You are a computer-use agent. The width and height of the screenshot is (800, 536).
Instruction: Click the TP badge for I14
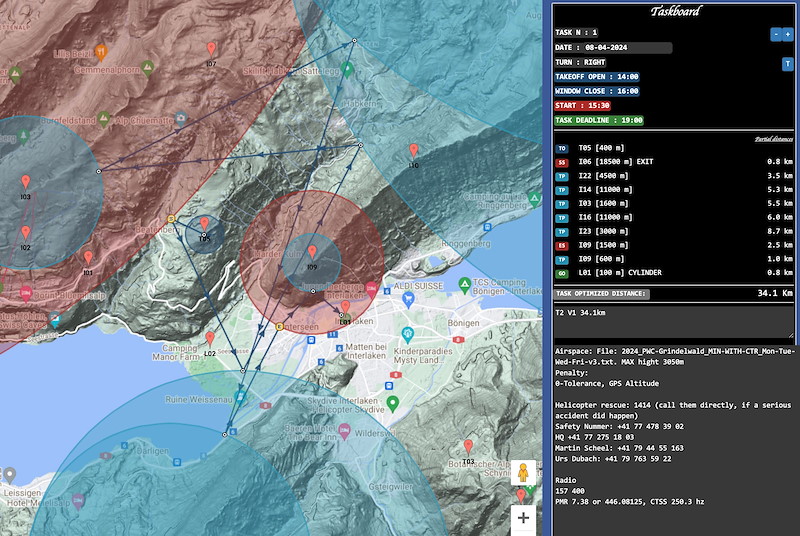562,190
